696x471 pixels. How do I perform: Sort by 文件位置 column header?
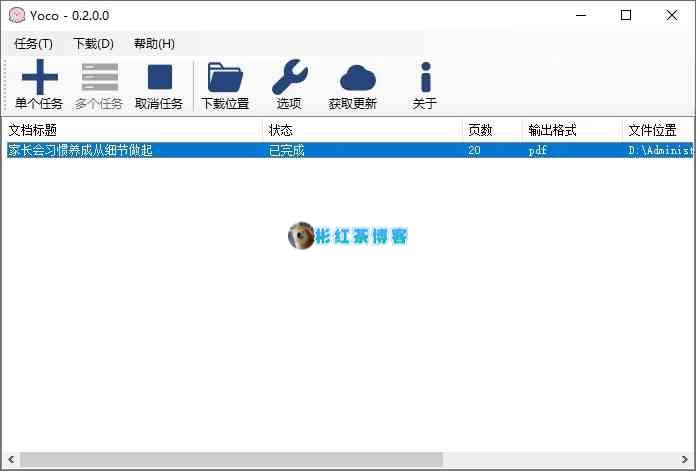pos(658,130)
